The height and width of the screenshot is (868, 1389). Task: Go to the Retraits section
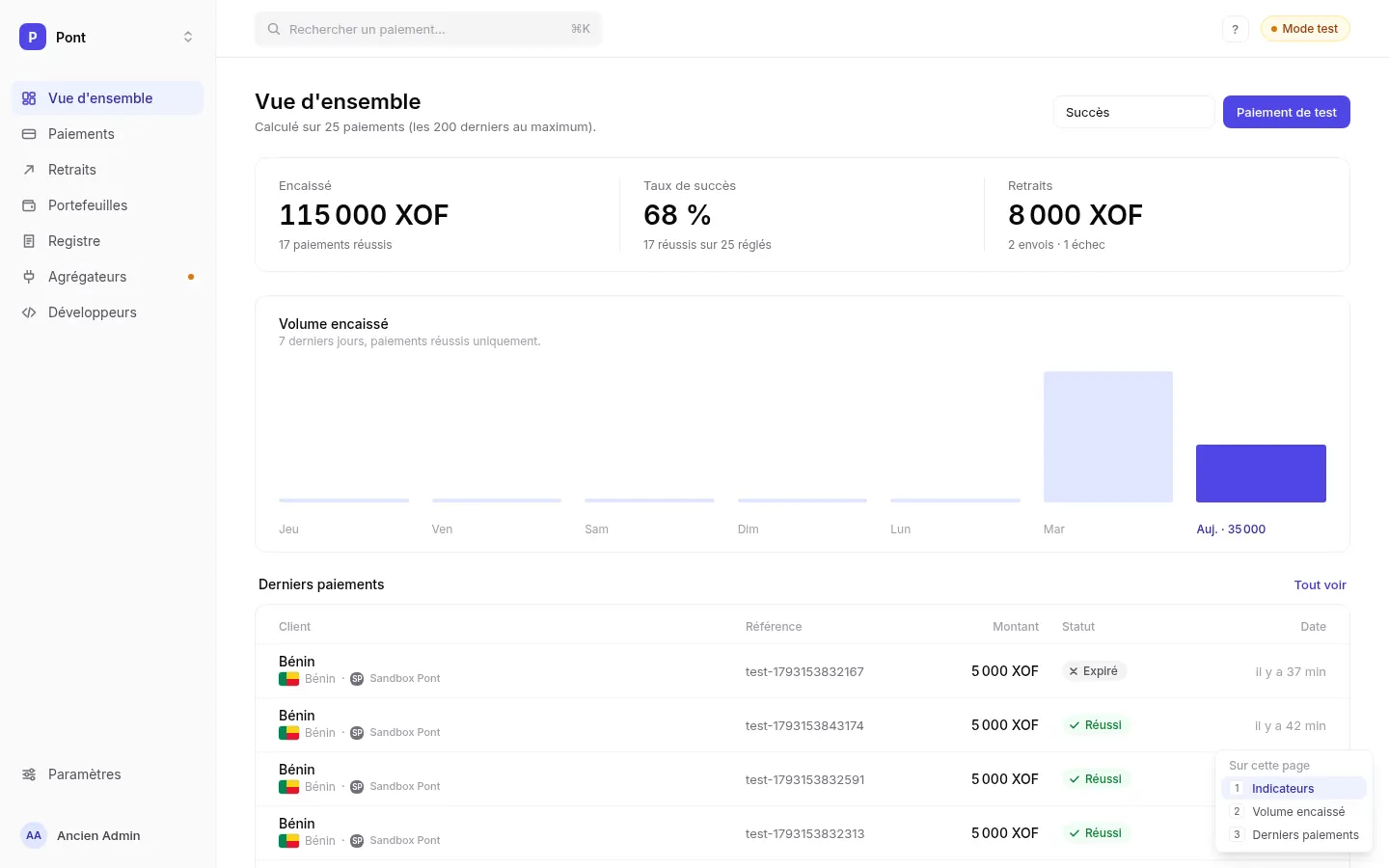pyautogui.click(x=108, y=170)
